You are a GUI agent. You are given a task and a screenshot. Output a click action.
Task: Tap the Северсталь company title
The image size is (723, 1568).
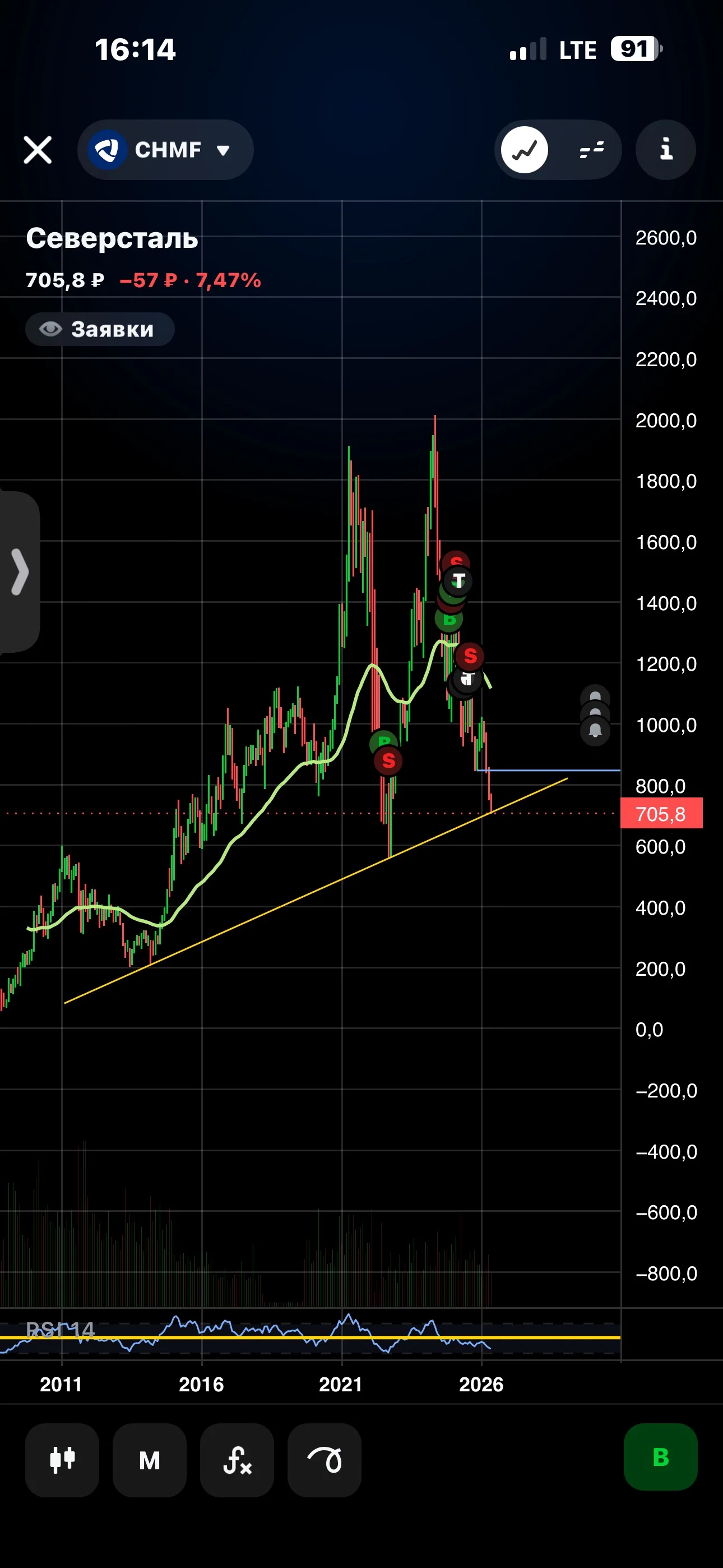(x=112, y=238)
